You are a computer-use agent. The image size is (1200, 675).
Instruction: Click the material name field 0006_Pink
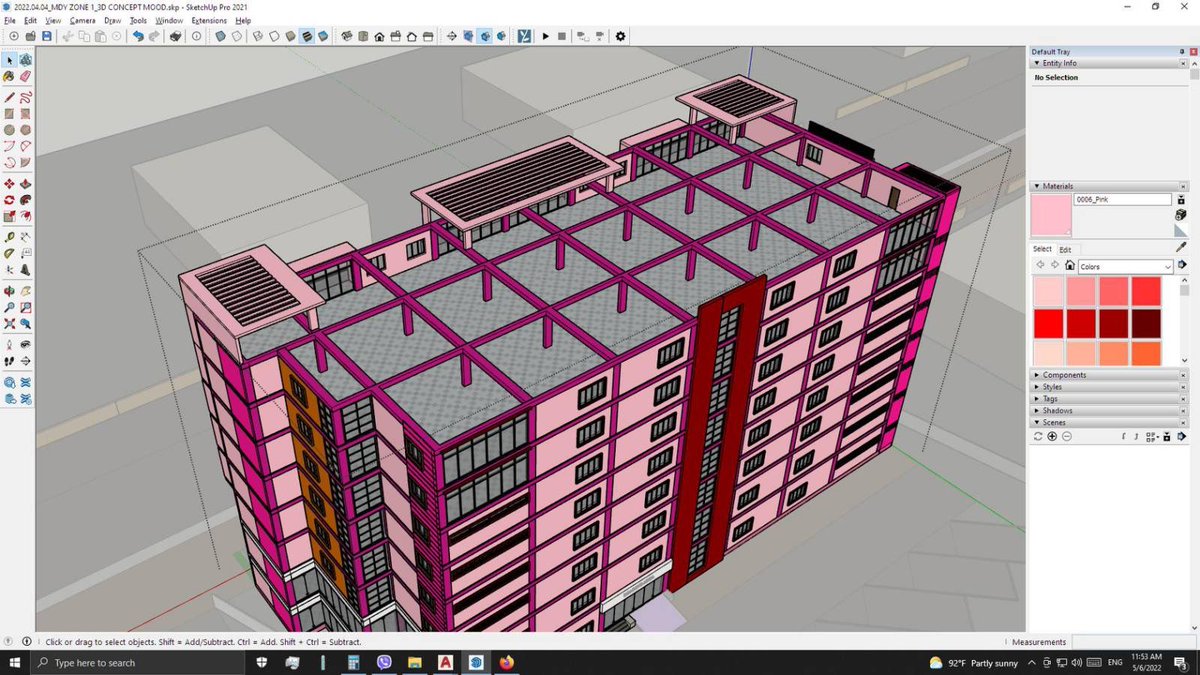pyautogui.click(x=1122, y=200)
